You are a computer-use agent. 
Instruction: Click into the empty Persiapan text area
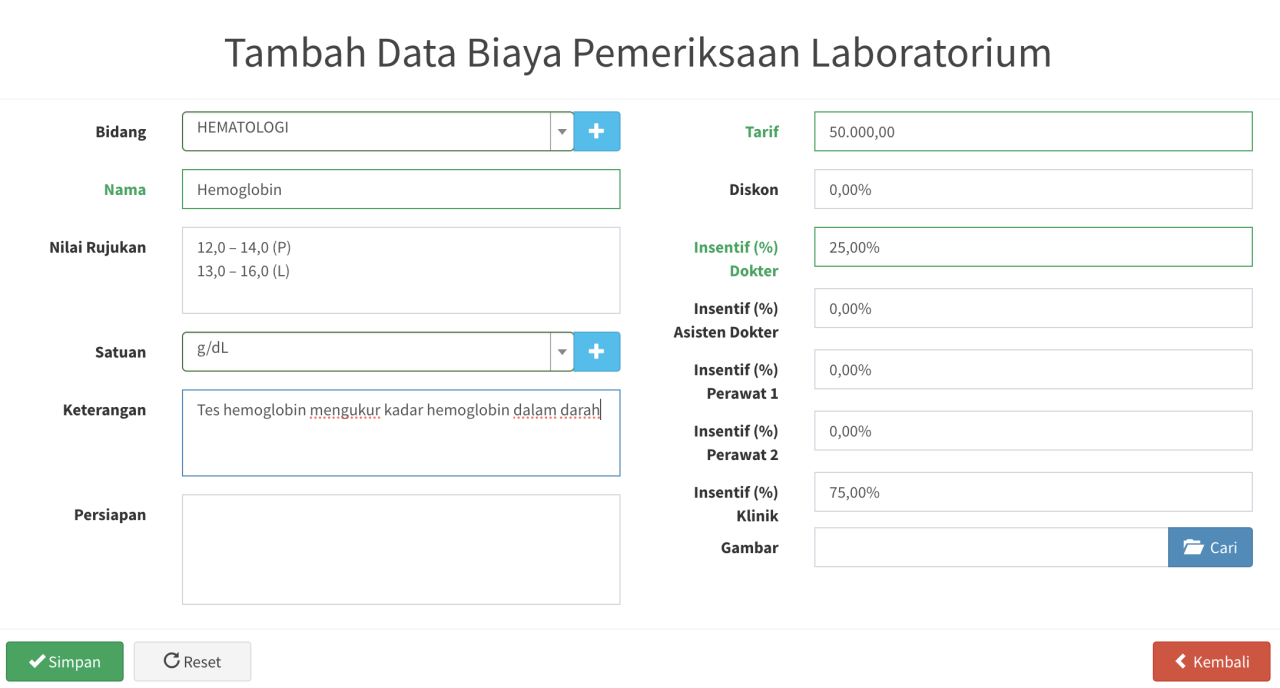pyautogui.click(x=401, y=549)
